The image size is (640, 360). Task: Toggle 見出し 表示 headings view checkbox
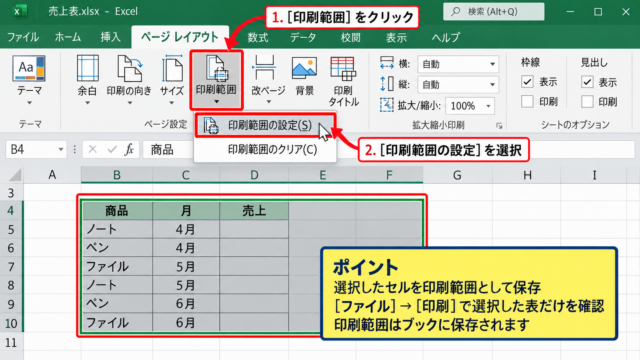(587, 82)
